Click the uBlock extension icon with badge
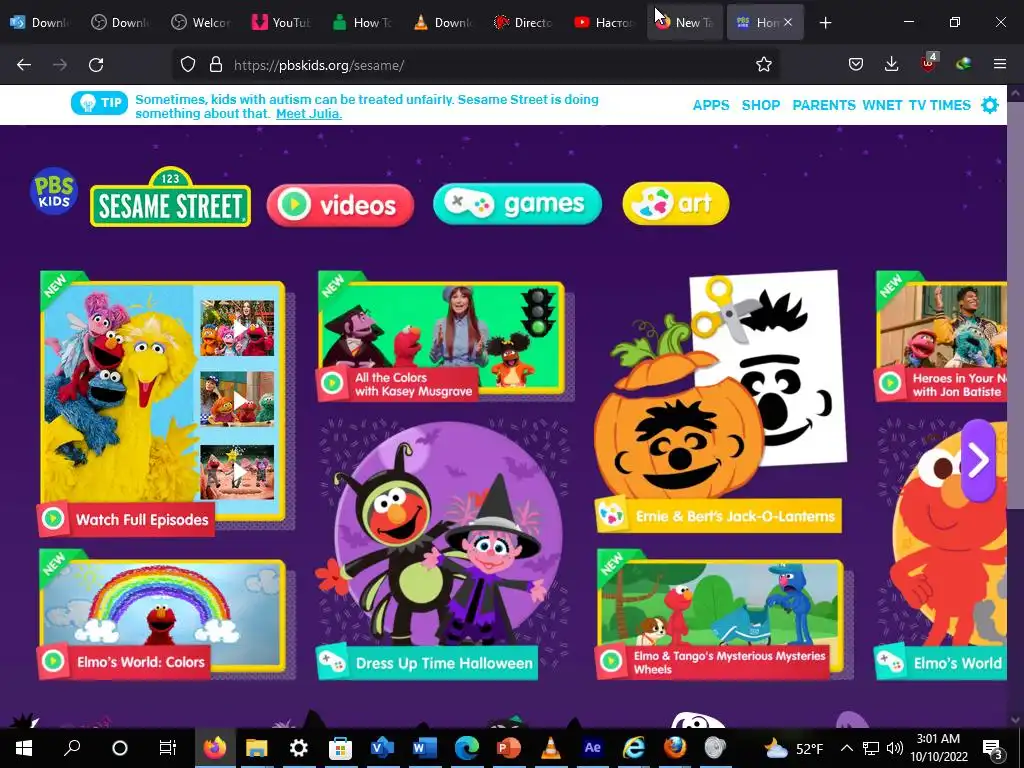 (928, 63)
